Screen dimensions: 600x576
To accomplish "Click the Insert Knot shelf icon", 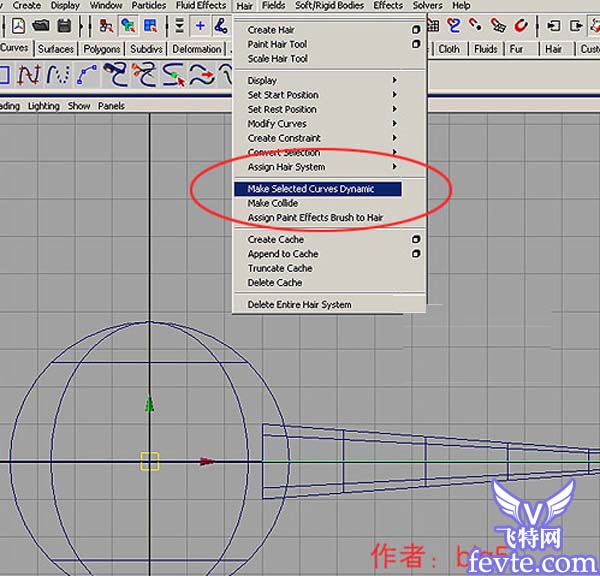I will 174,74.
